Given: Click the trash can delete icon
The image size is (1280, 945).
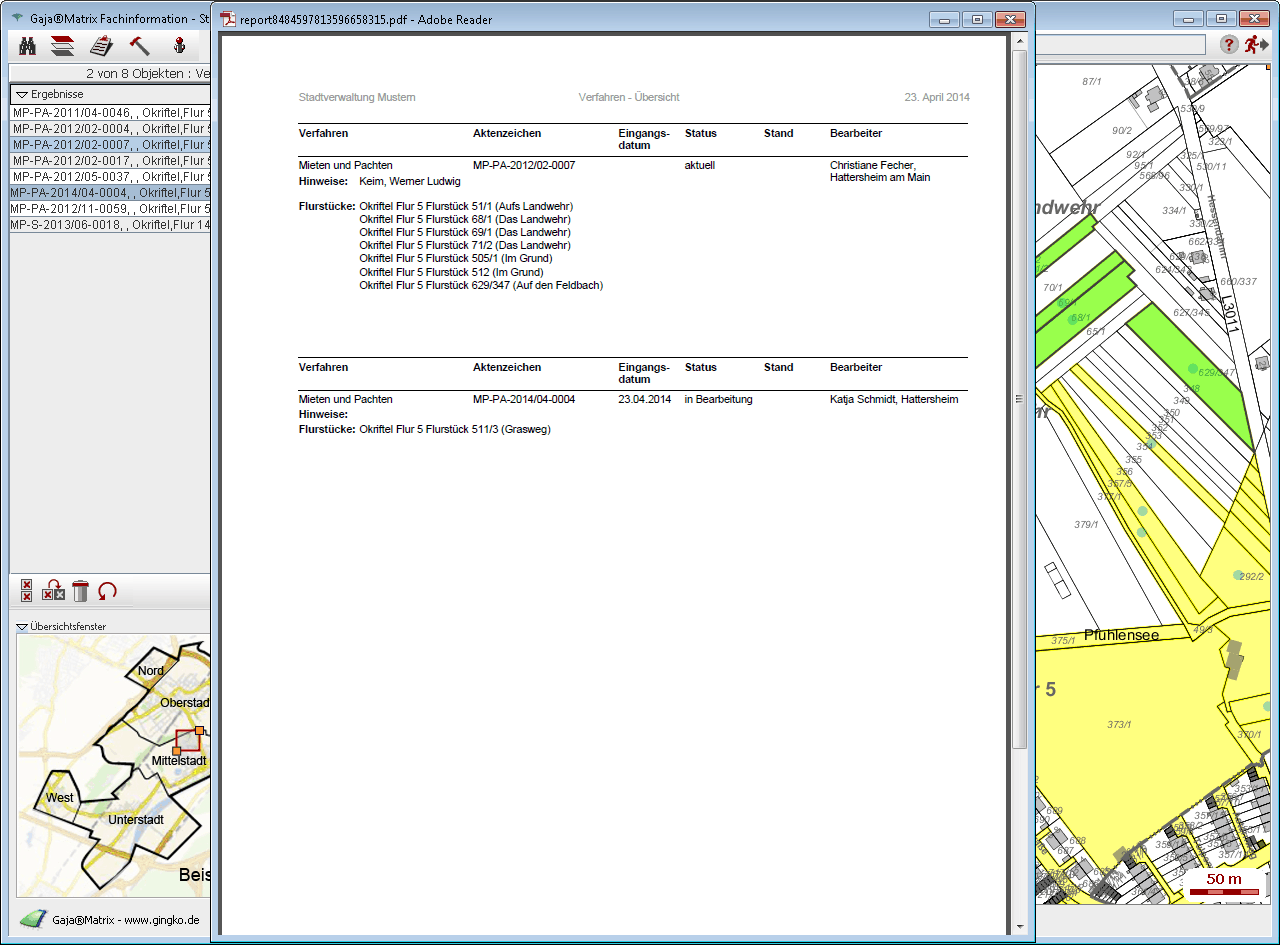Looking at the screenshot, I should 81,591.
